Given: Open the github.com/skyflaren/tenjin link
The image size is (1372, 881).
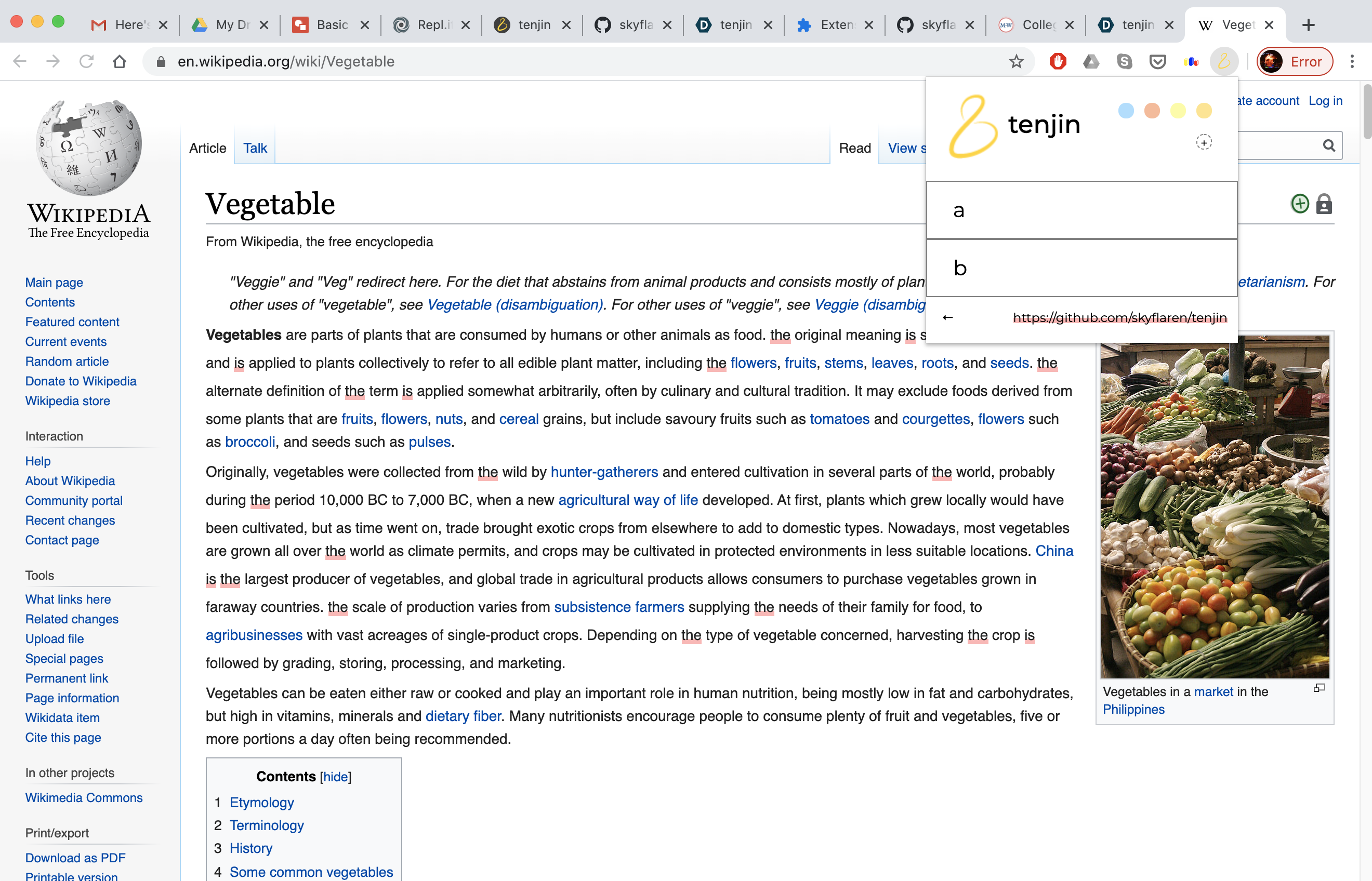Looking at the screenshot, I should pyautogui.click(x=1119, y=317).
